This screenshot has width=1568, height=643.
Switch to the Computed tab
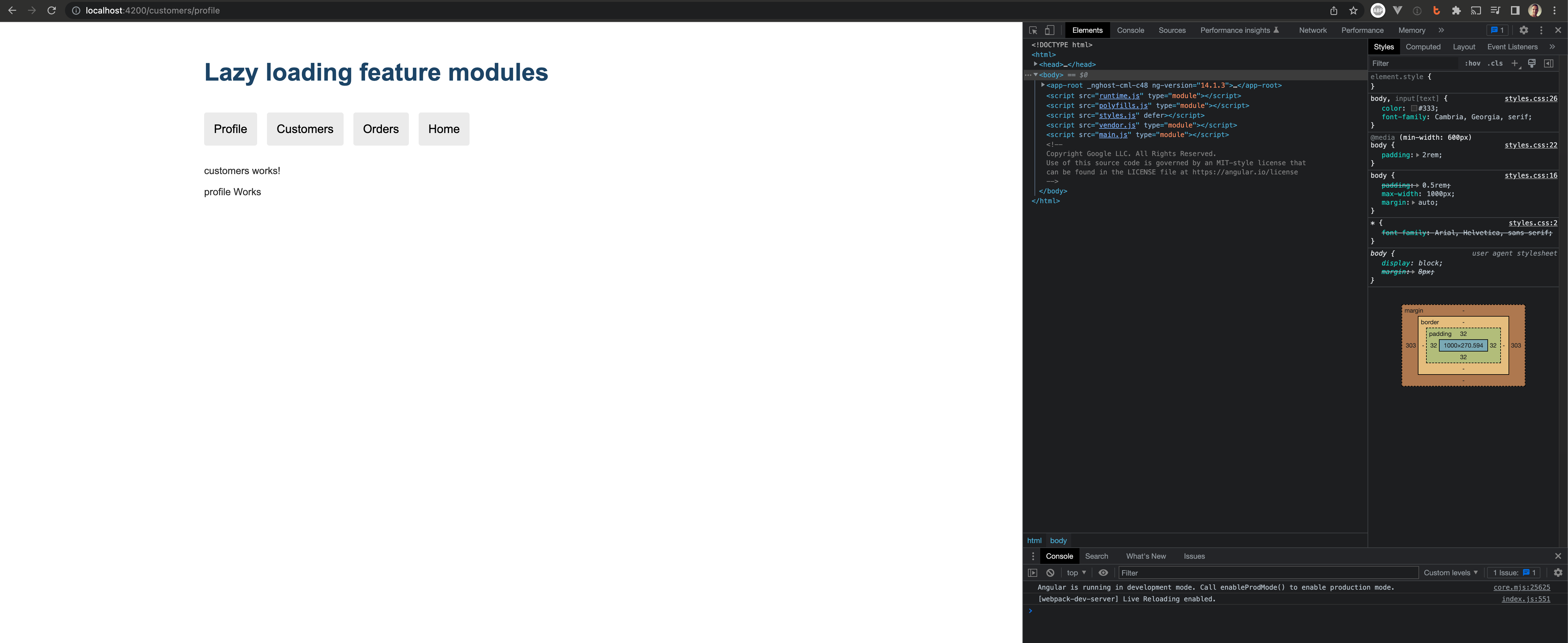pyautogui.click(x=1423, y=46)
